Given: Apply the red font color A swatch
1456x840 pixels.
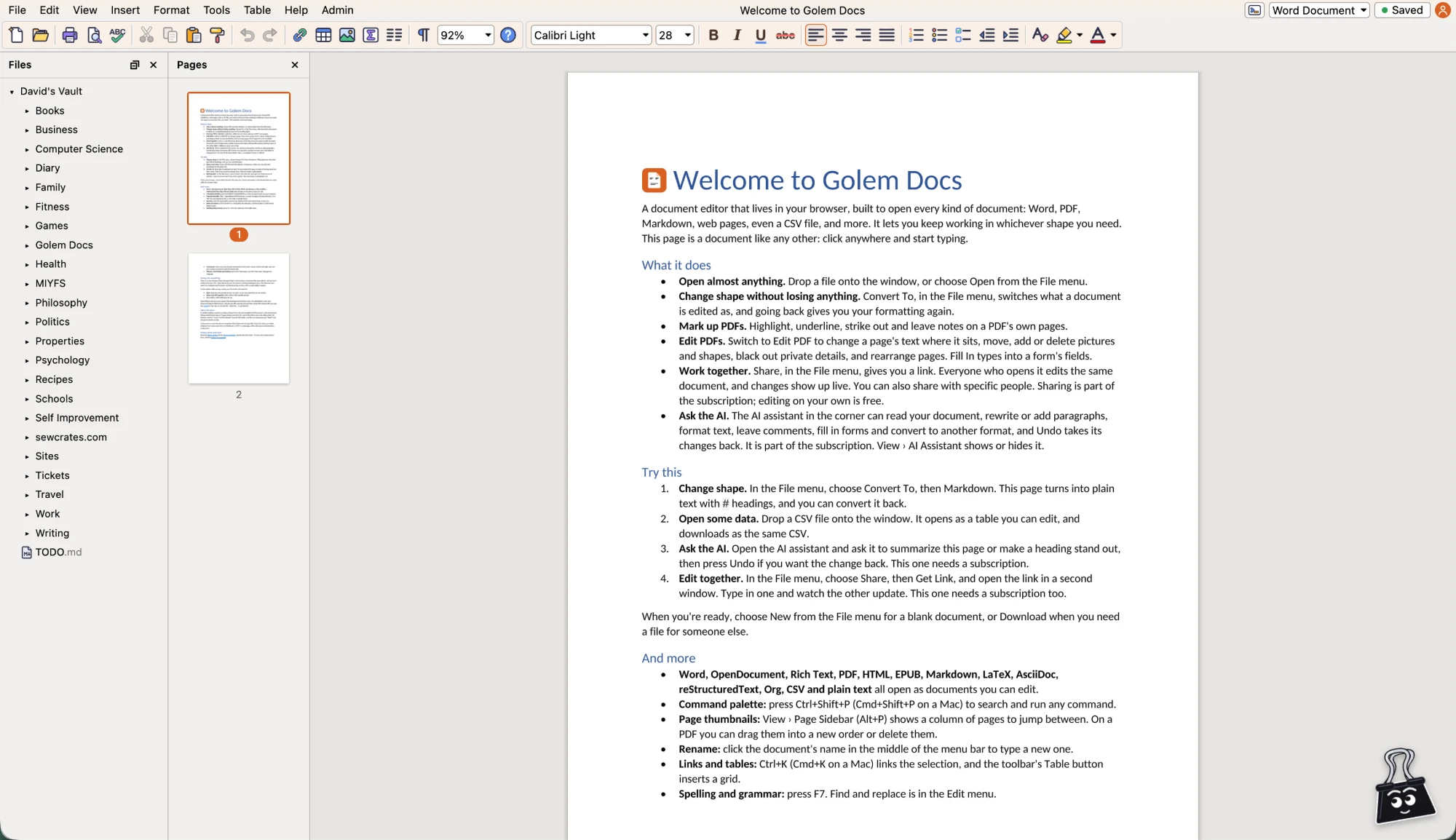Looking at the screenshot, I should point(1097,35).
